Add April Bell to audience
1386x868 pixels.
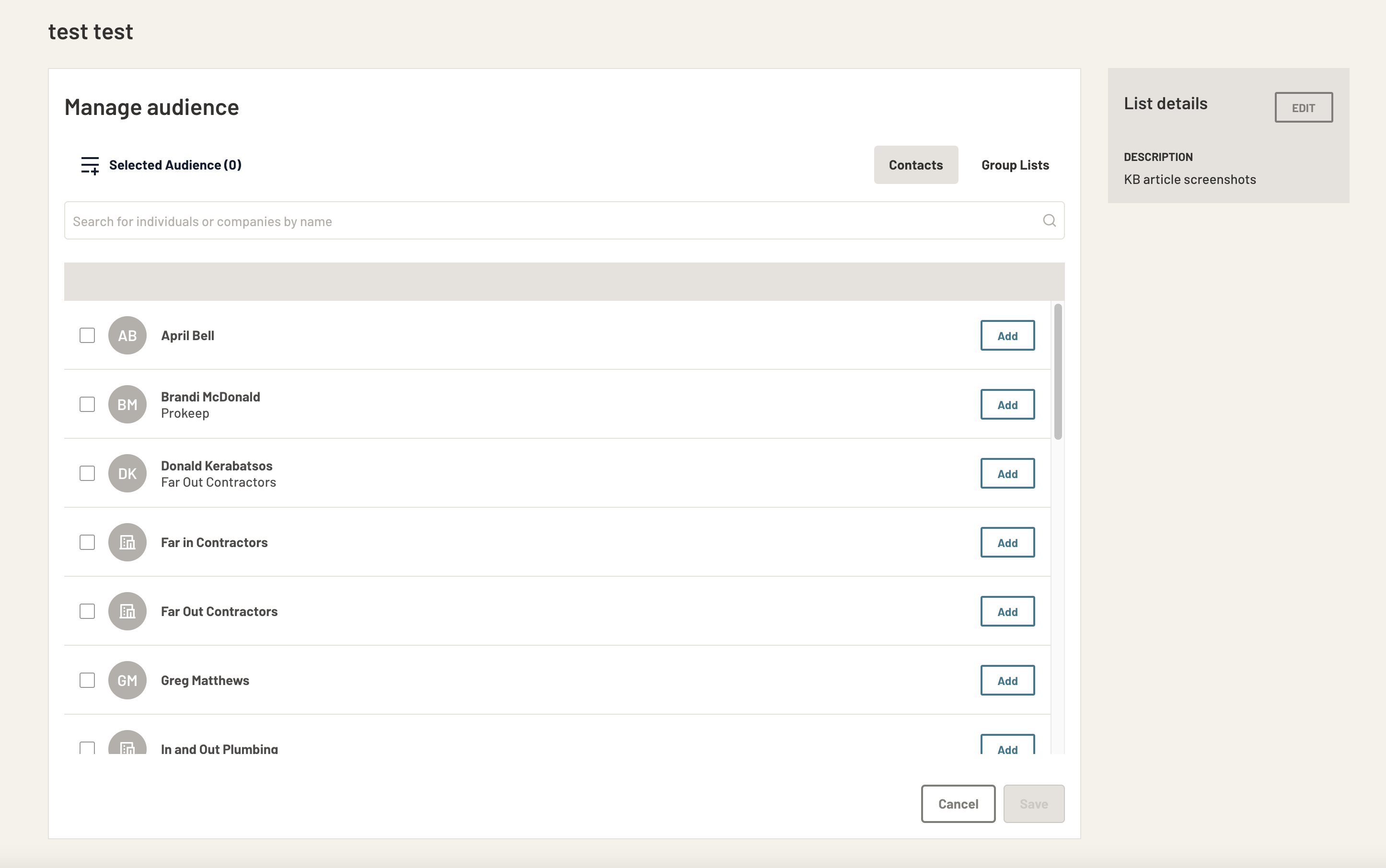pyautogui.click(x=1007, y=335)
